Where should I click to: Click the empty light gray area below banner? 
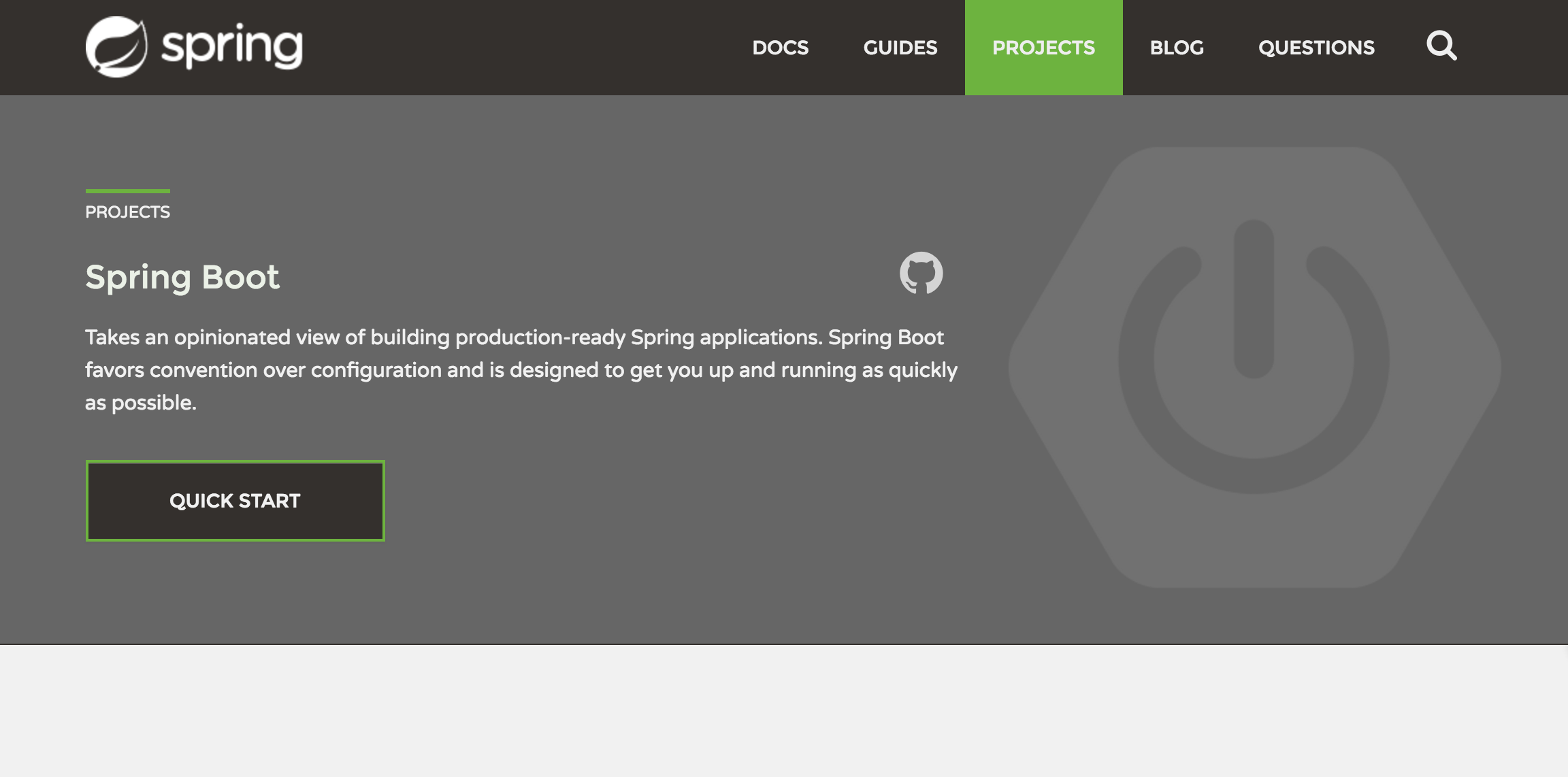pos(783,711)
